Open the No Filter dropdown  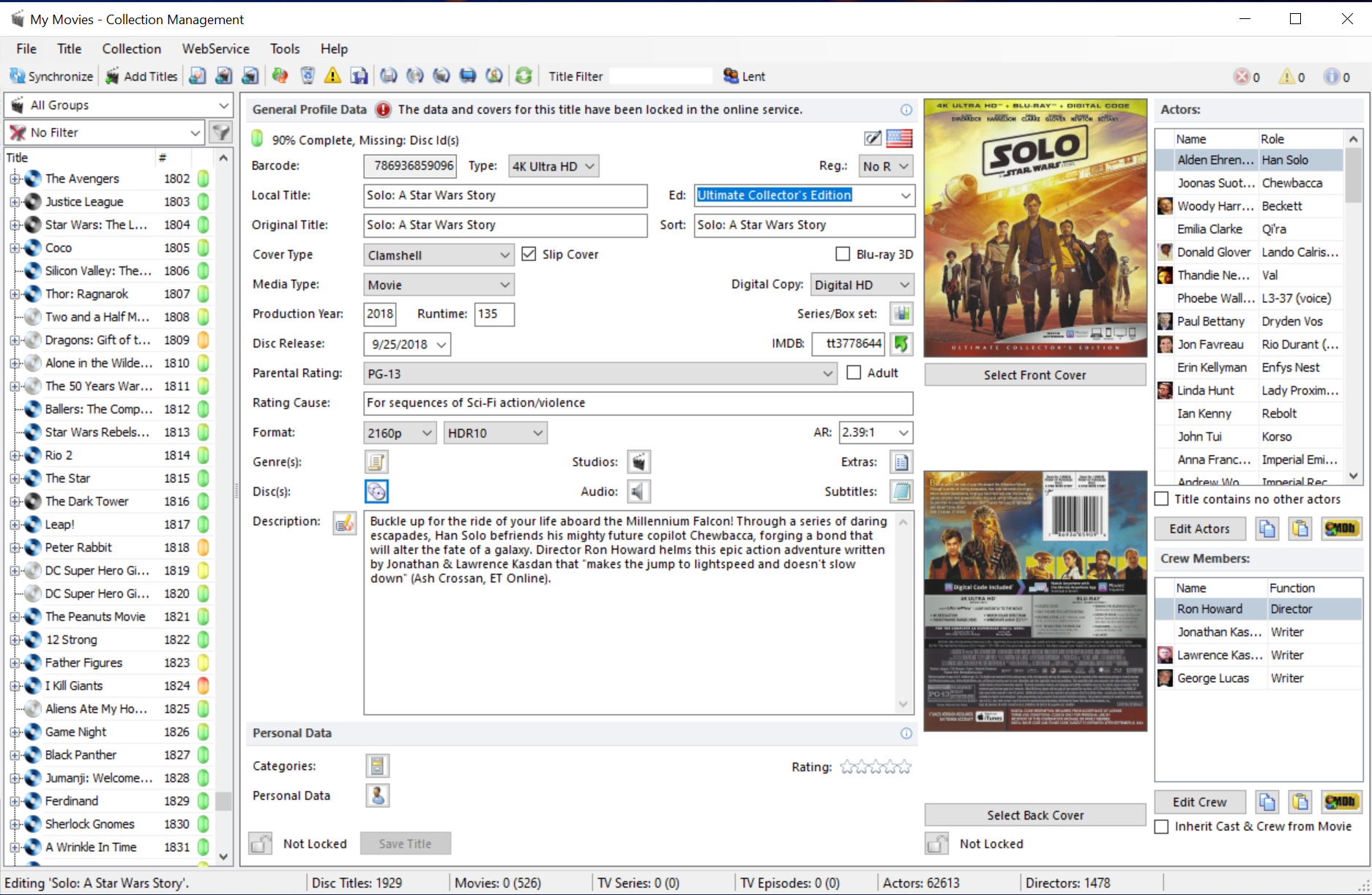click(105, 132)
